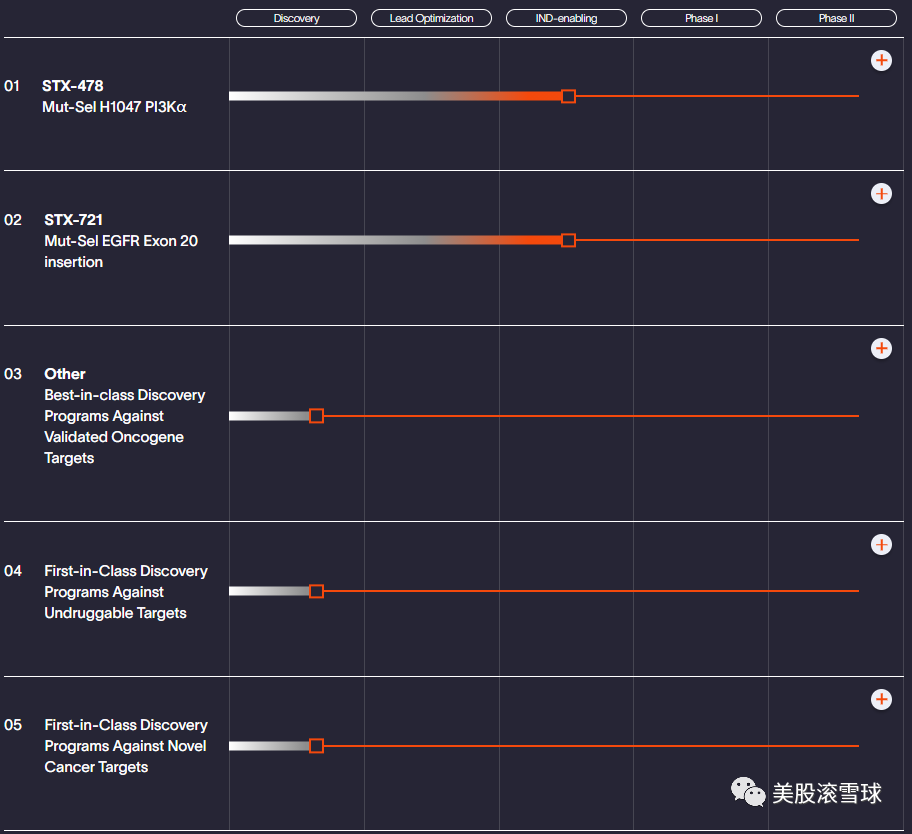Open the STX-721 program title
The image size is (912, 834).
73,219
